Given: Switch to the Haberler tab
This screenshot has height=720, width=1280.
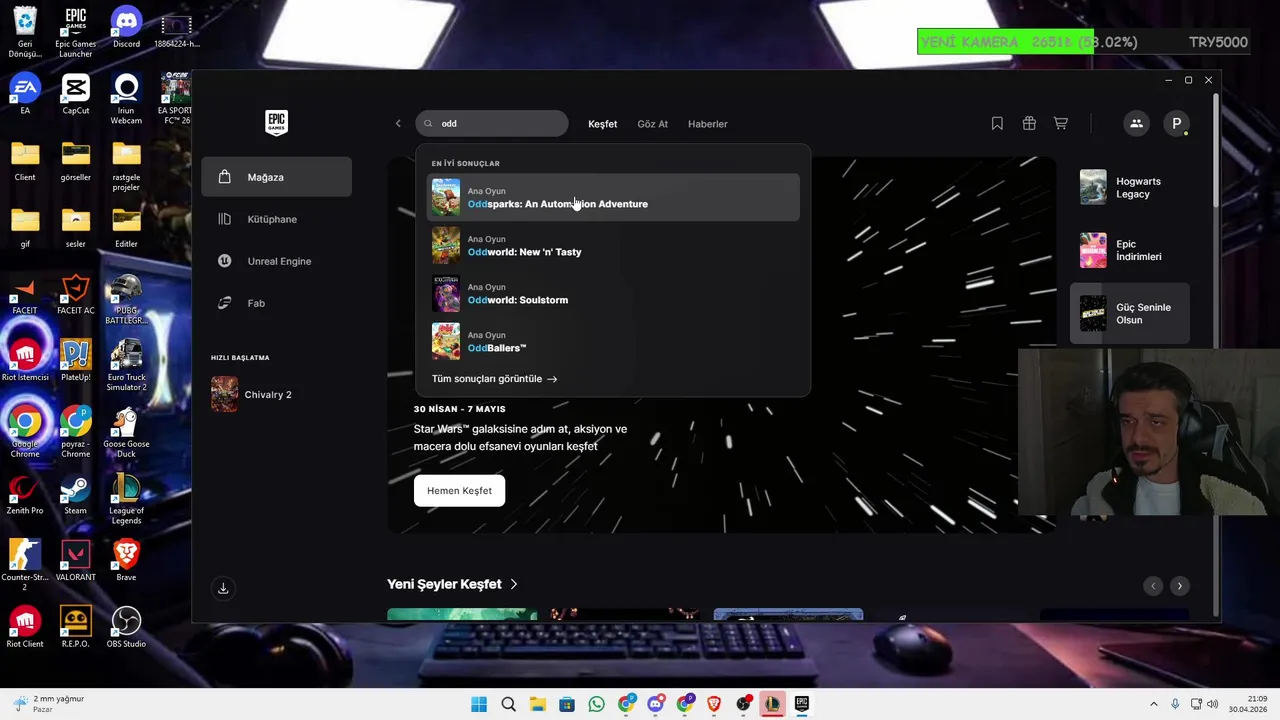Looking at the screenshot, I should coord(707,124).
